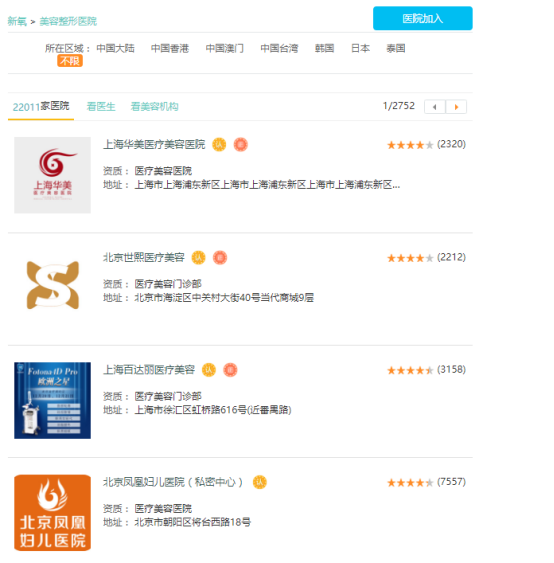
Task: Click address 北京市海淀区中关村大街40号当代商城9层
Action: coord(224,298)
